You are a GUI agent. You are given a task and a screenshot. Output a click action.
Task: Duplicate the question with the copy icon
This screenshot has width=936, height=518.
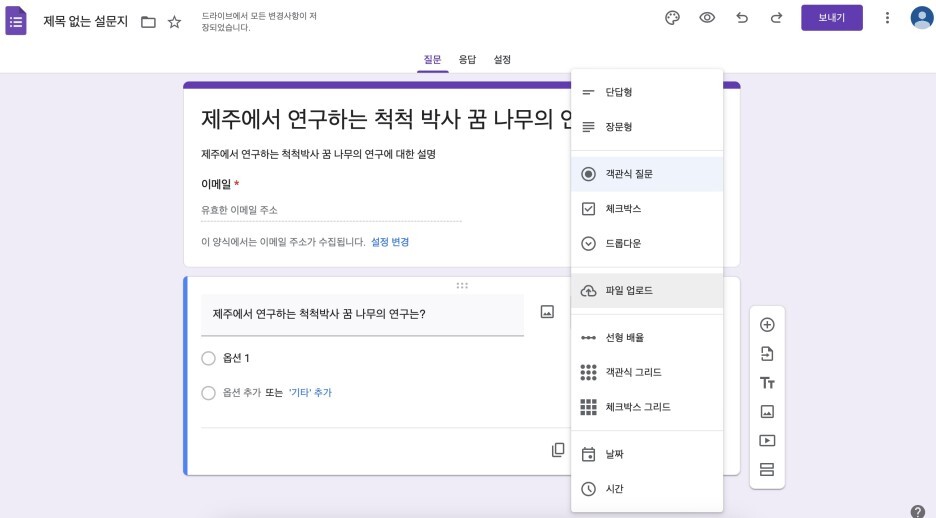tap(558, 450)
